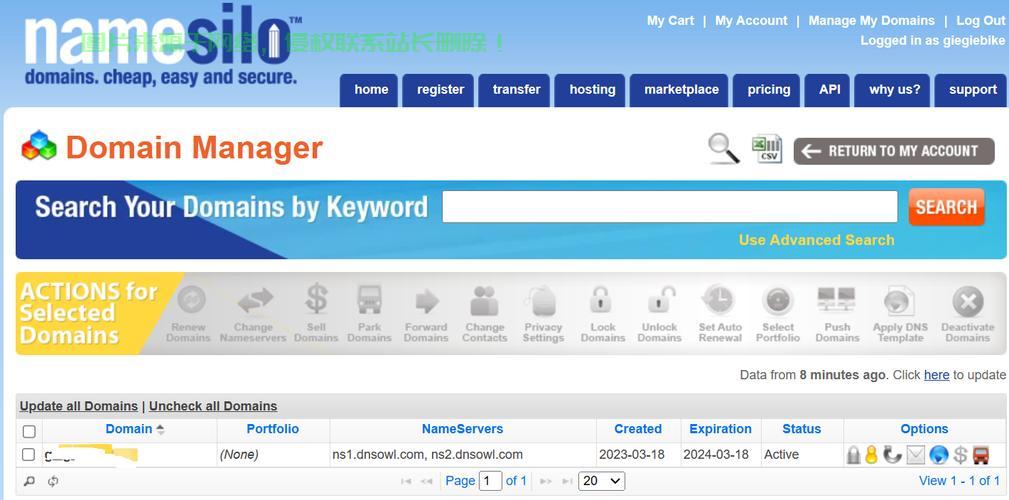This screenshot has height=500, width=1009.
Task: Click the Lock Domains padlock icon
Action: (x=600, y=300)
